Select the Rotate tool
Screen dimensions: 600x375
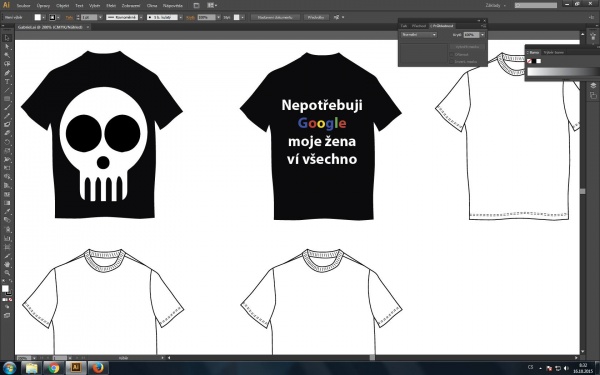point(7,142)
